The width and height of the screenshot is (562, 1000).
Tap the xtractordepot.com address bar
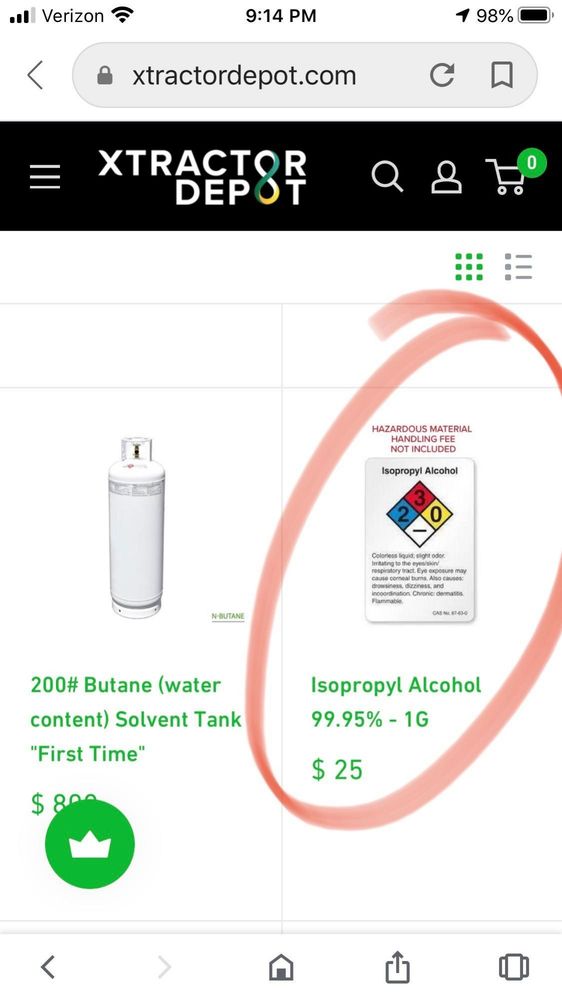pyautogui.click(x=304, y=75)
